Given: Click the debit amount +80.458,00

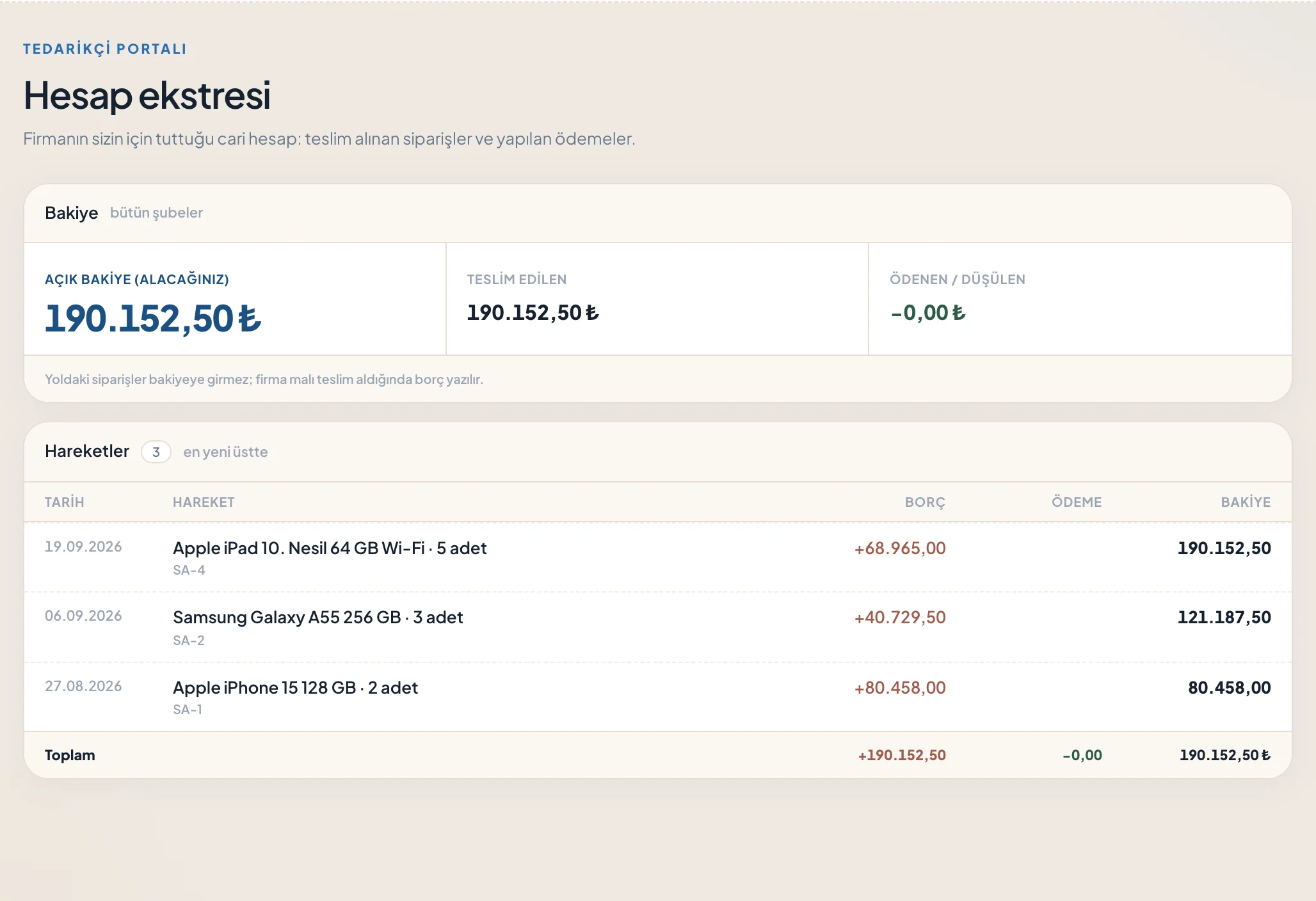Looking at the screenshot, I should click(x=900, y=688).
